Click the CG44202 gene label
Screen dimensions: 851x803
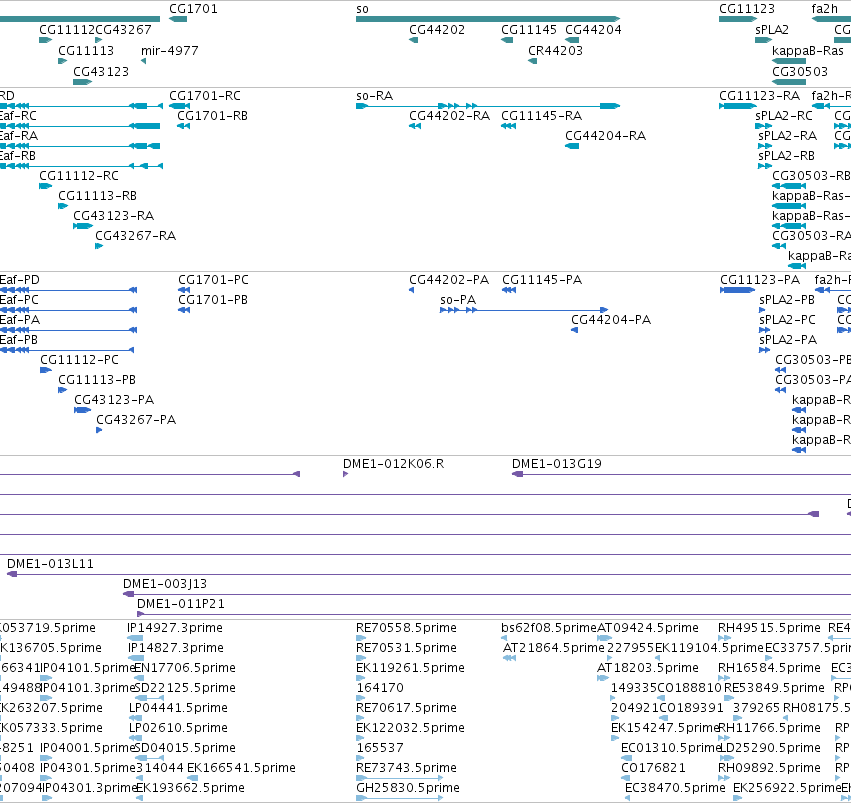[x=437, y=30]
